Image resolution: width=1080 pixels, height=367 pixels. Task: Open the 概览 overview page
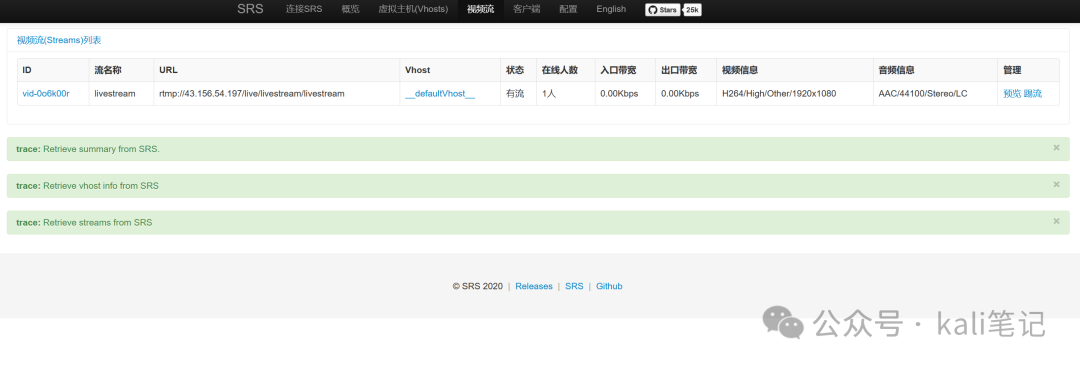click(350, 9)
